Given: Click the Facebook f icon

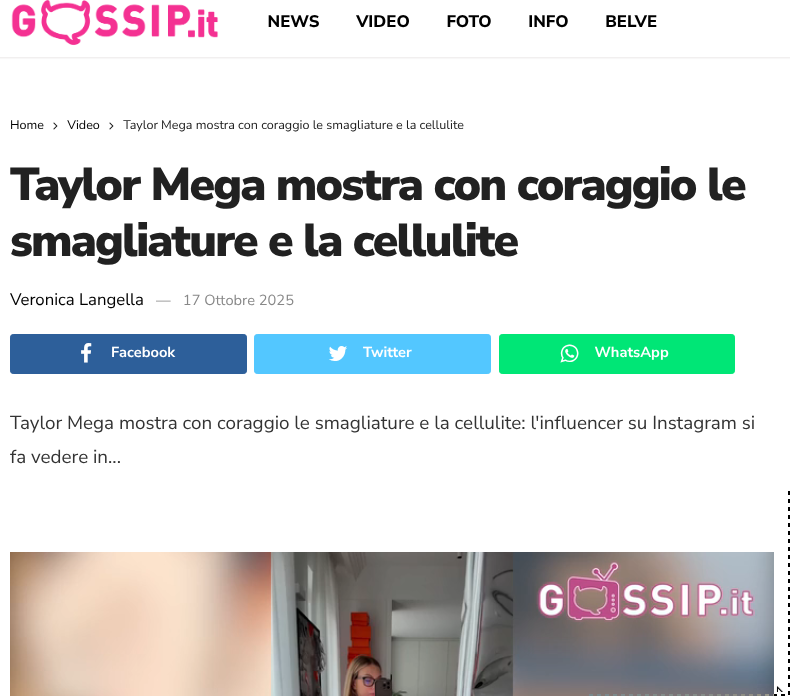Looking at the screenshot, I should pyautogui.click(x=86, y=353).
